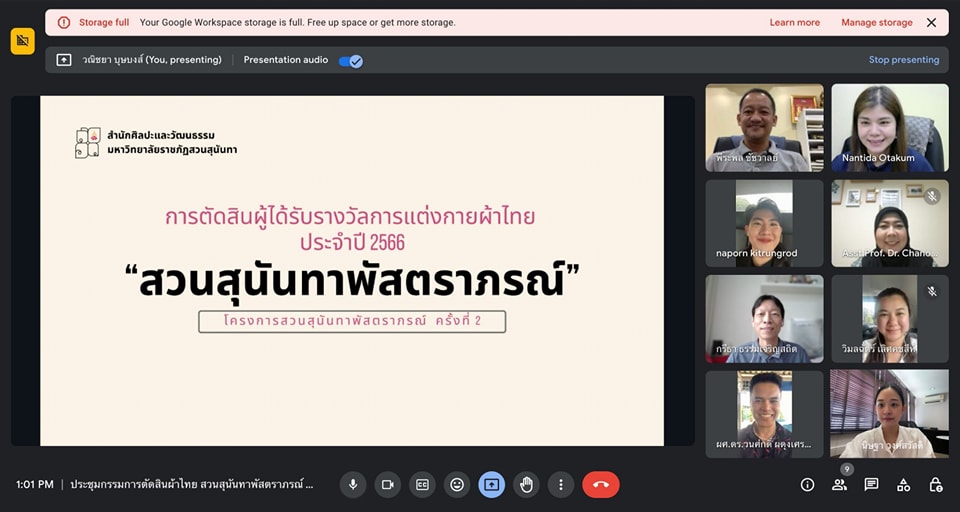Turn on closed captions
The image size is (960, 512).
click(422, 485)
